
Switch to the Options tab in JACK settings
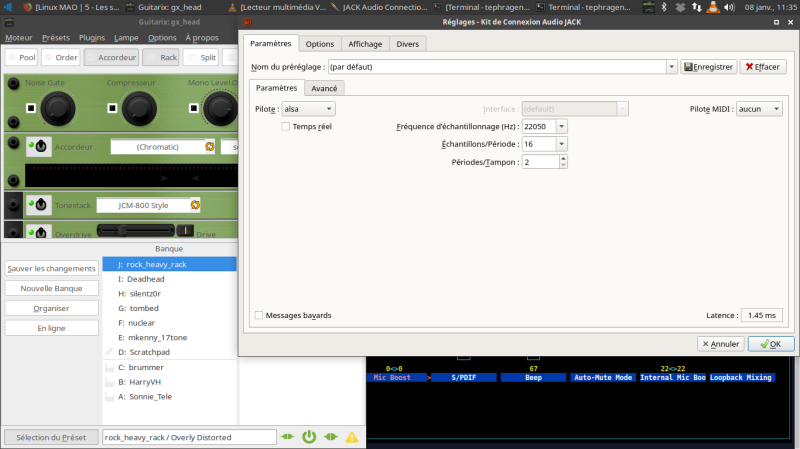tap(320, 44)
